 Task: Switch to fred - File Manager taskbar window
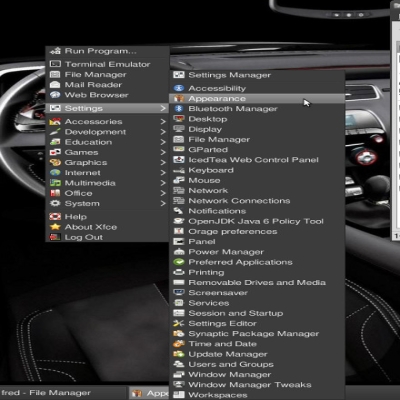[x=63, y=393]
